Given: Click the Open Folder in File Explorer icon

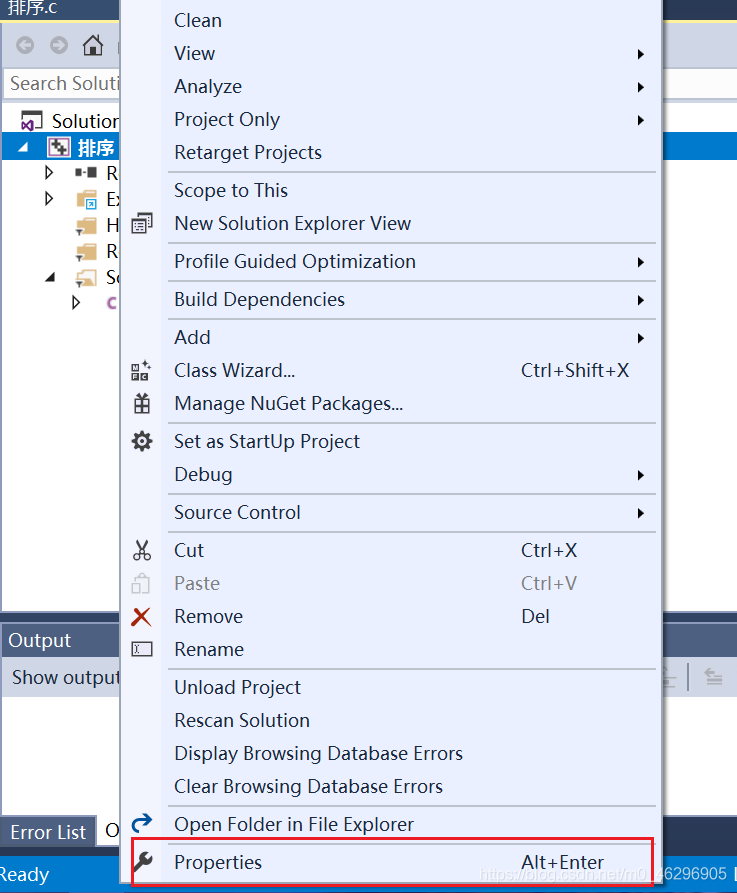Looking at the screenshot, I should (142, 824).
